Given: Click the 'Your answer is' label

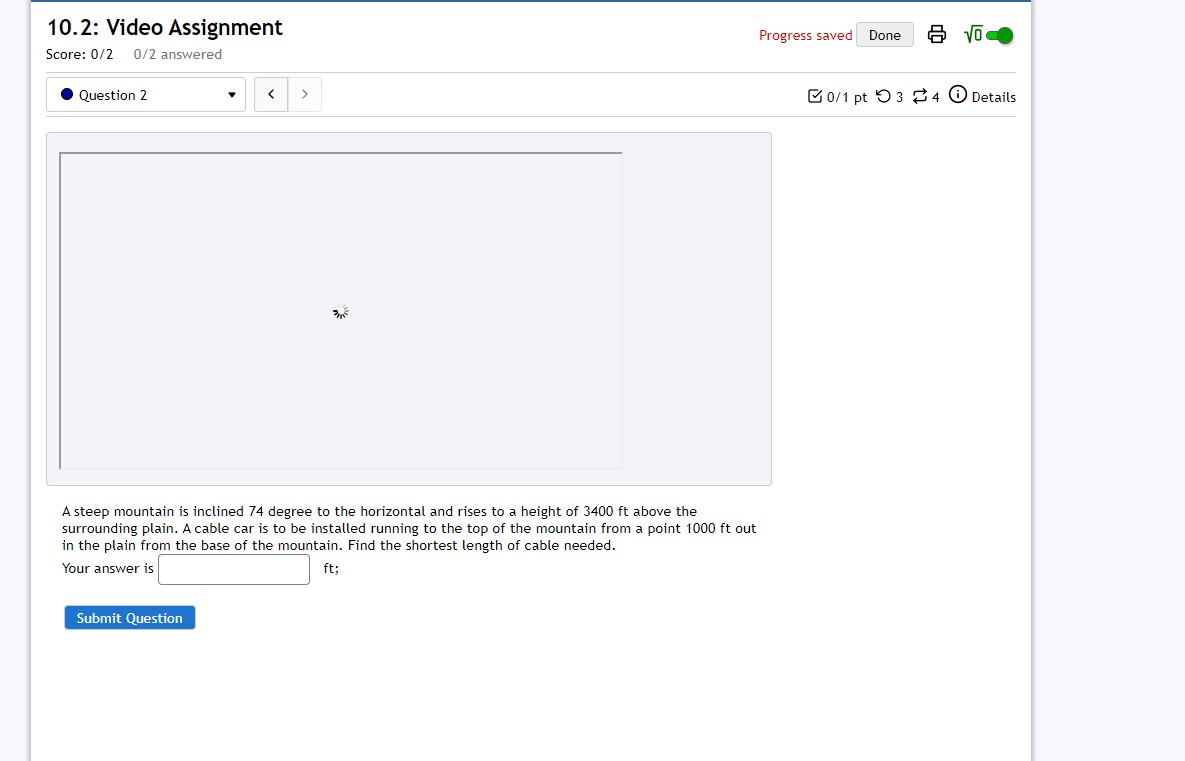Looking at the screenshot, I should click(x=107, y=568).
